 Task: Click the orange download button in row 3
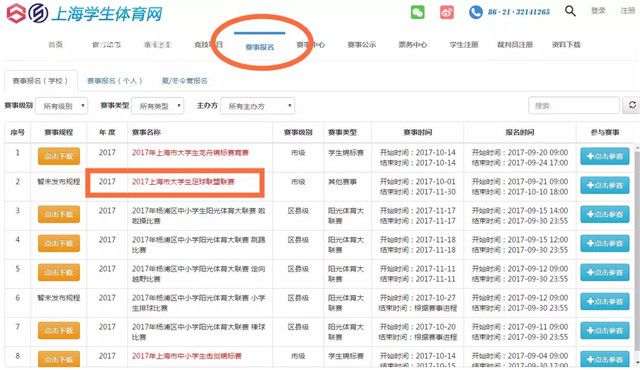tap(59, 214)
